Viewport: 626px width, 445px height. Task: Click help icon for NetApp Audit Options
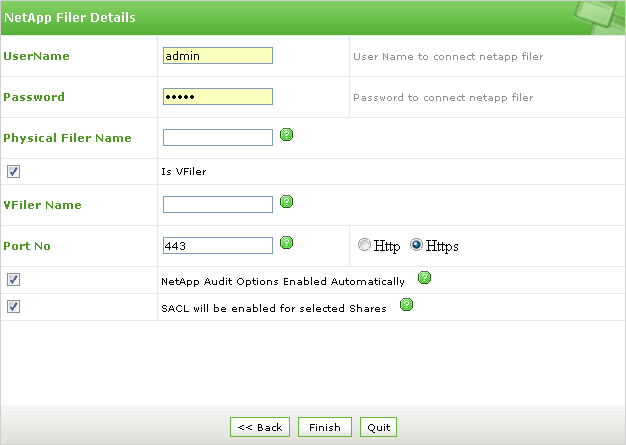pos(424,278)
